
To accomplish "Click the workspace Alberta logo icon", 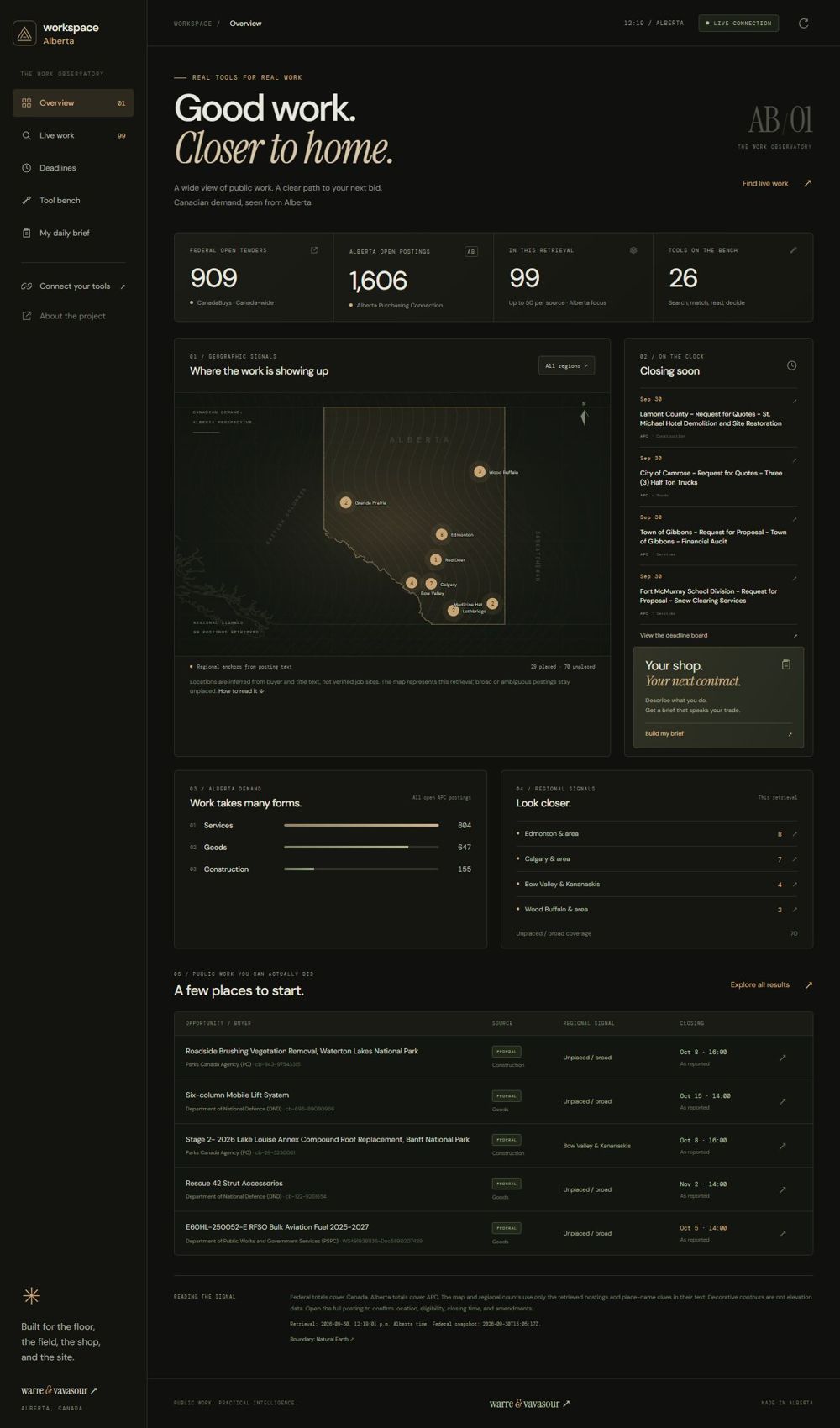I will click(x=24, y=34).
